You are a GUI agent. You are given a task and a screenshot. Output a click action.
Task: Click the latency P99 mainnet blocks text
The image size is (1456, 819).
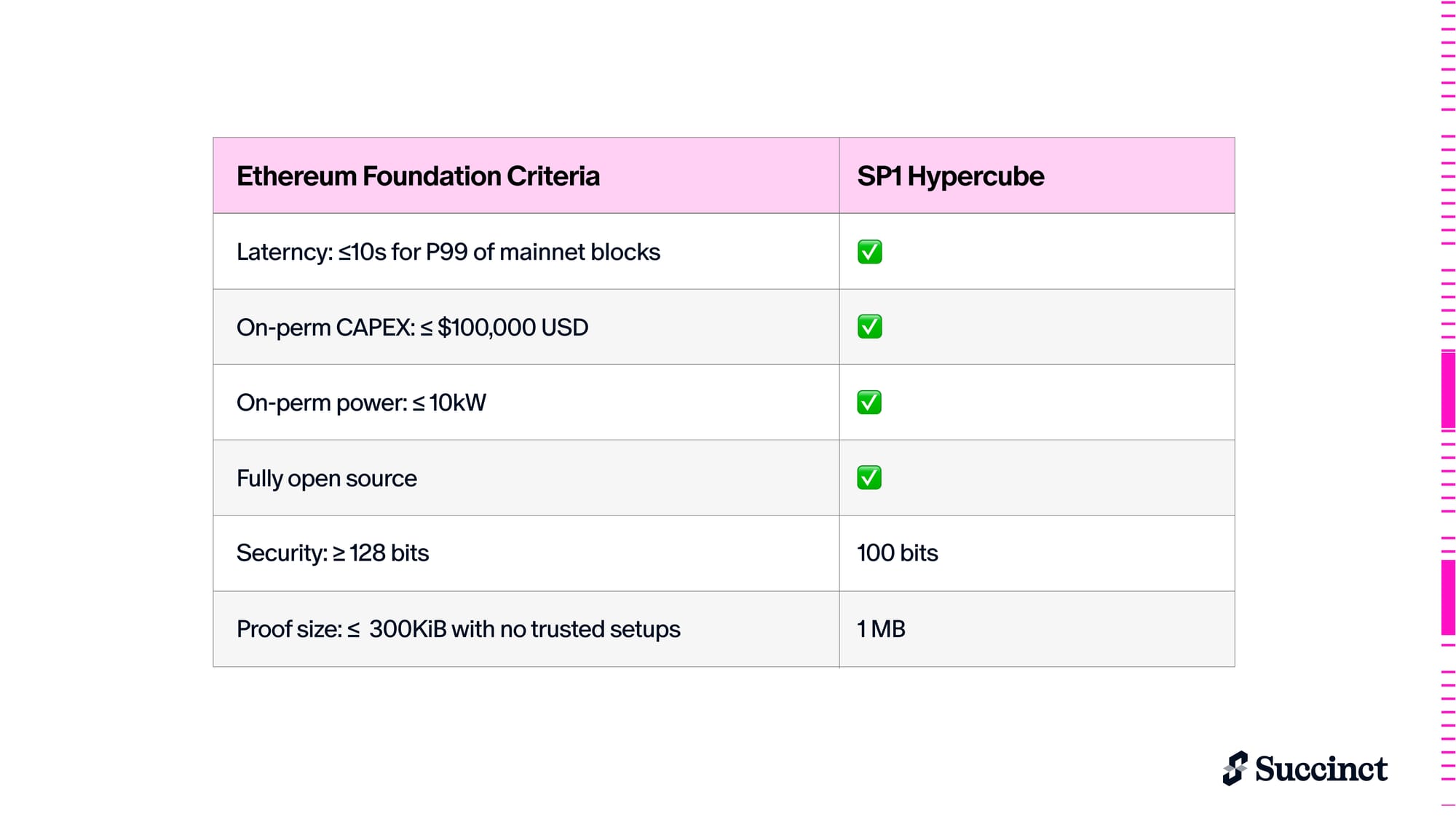[x=448, y=252]
